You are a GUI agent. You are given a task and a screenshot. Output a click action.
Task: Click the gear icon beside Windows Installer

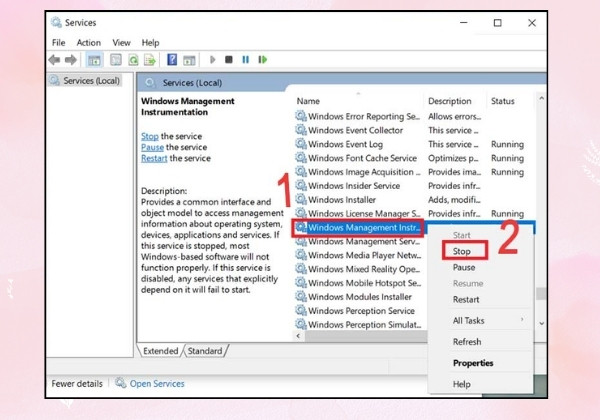[301, 199]
